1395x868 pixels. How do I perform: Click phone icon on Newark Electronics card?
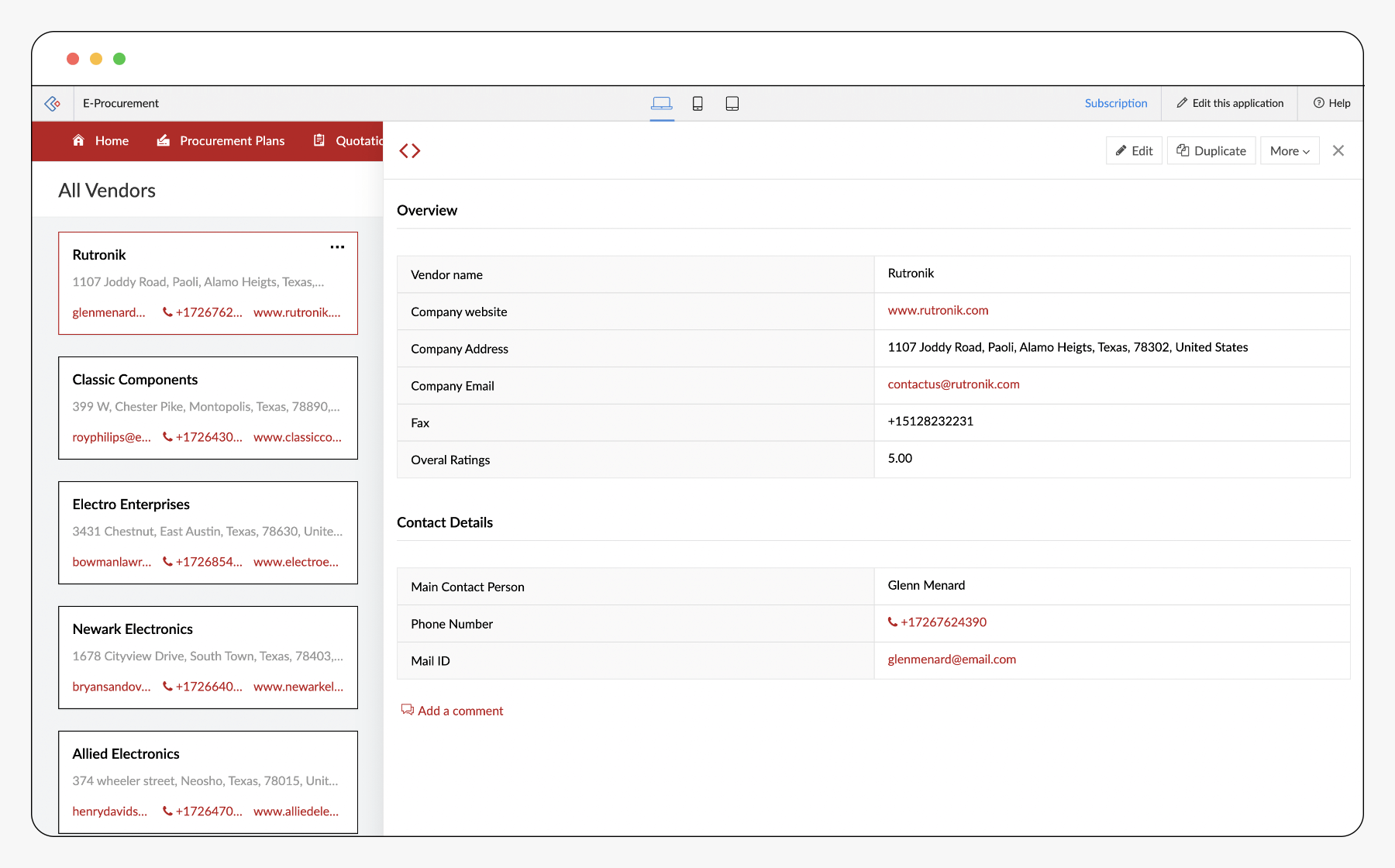pyautogui.click(x=167, y=687)
